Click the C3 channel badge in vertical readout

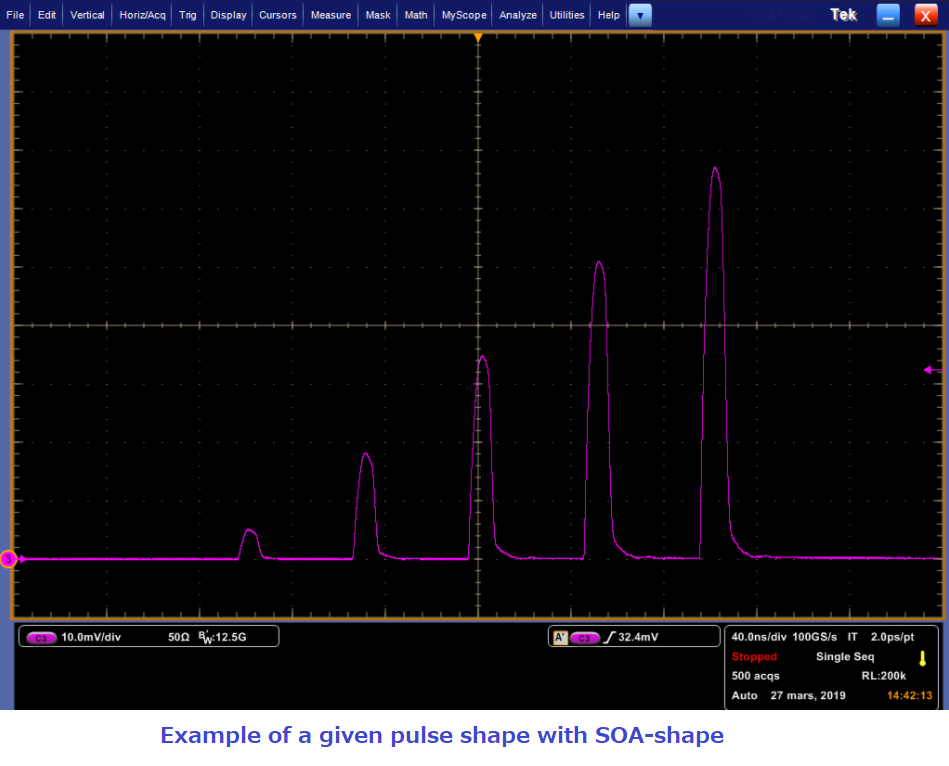click(x=41, y=637)
